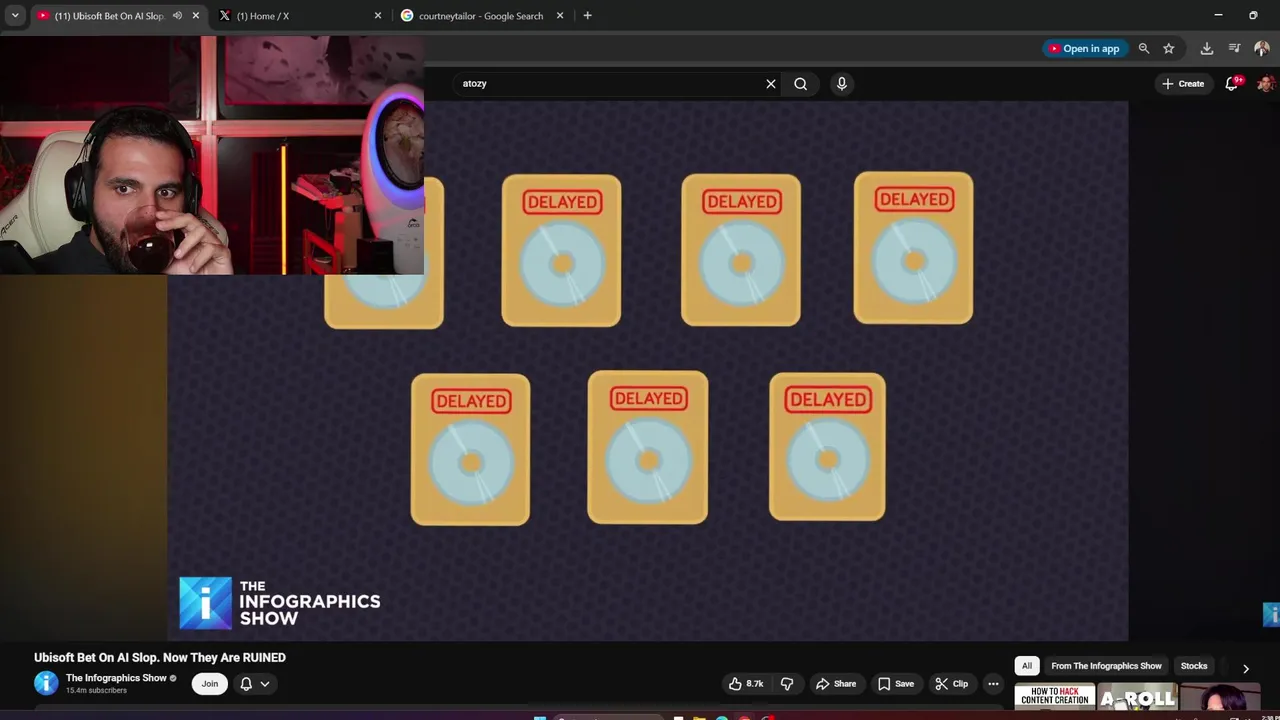
Task: Click the Infographics Show logo on the video
Action: [280, 603]
